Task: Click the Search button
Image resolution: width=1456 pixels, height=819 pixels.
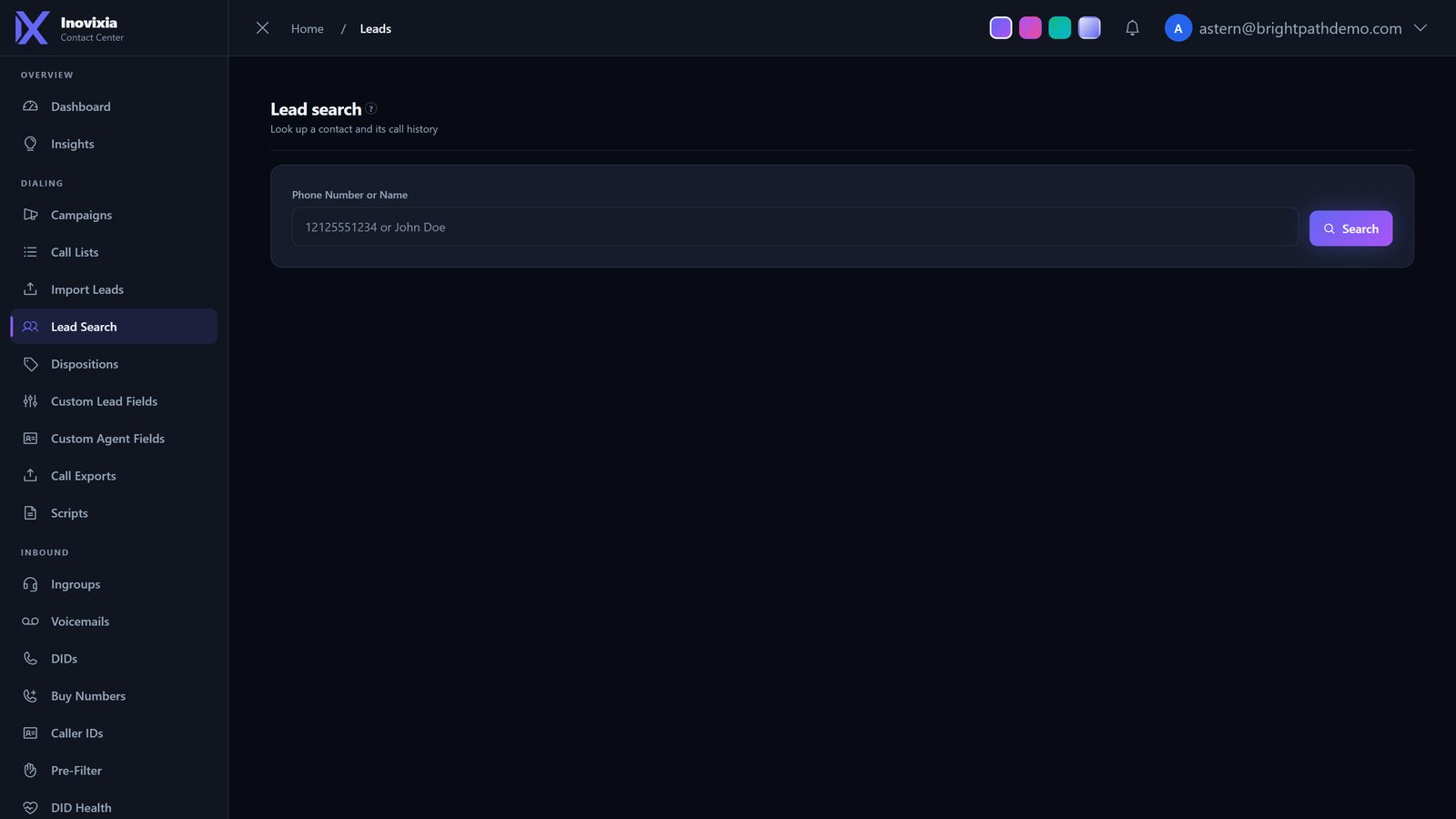Action: point(1350,228)
